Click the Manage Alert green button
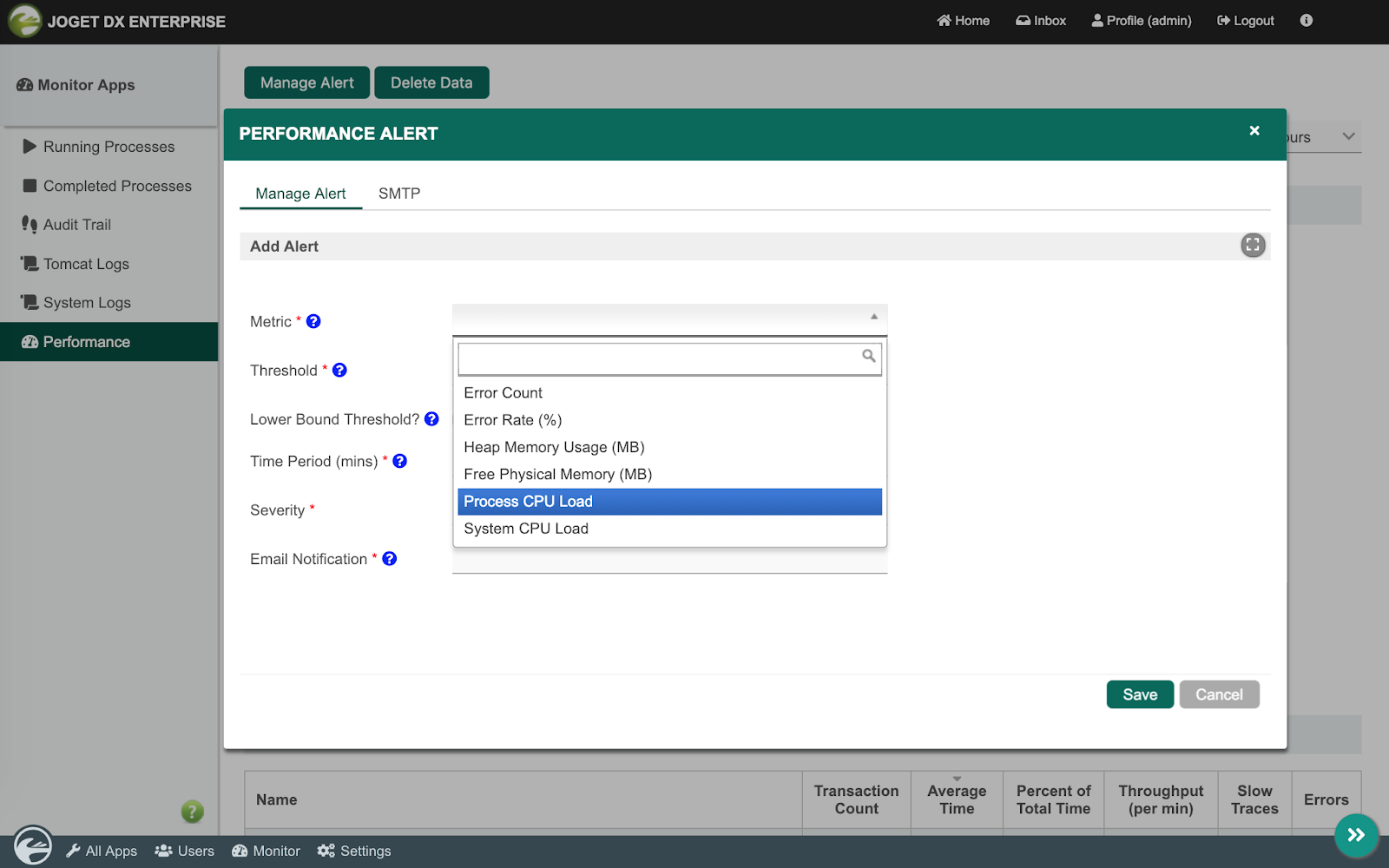This screenshot has height=868, width=1389. [x=307, y=82]
